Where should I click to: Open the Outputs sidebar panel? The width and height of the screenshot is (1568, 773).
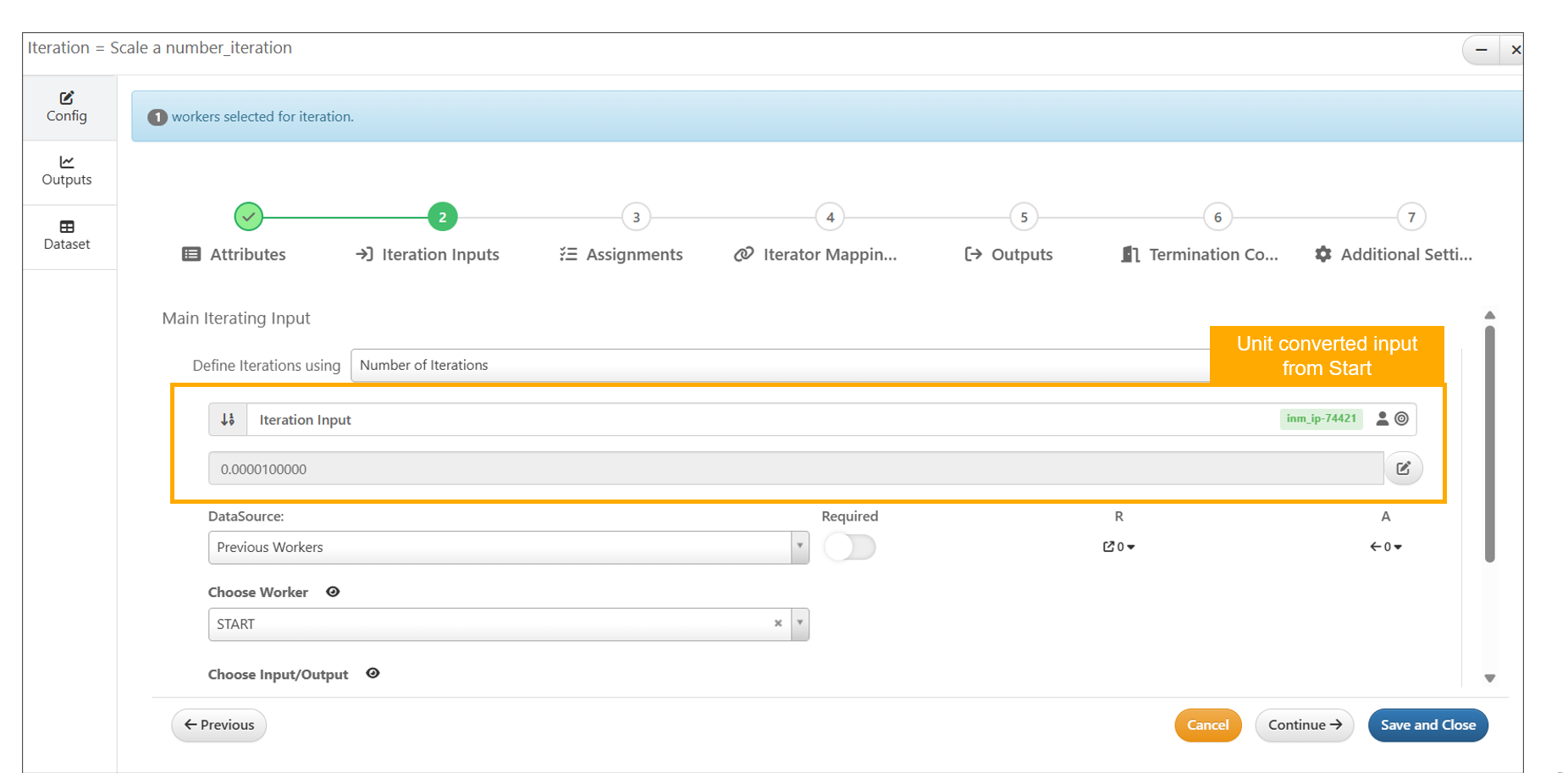67,171
